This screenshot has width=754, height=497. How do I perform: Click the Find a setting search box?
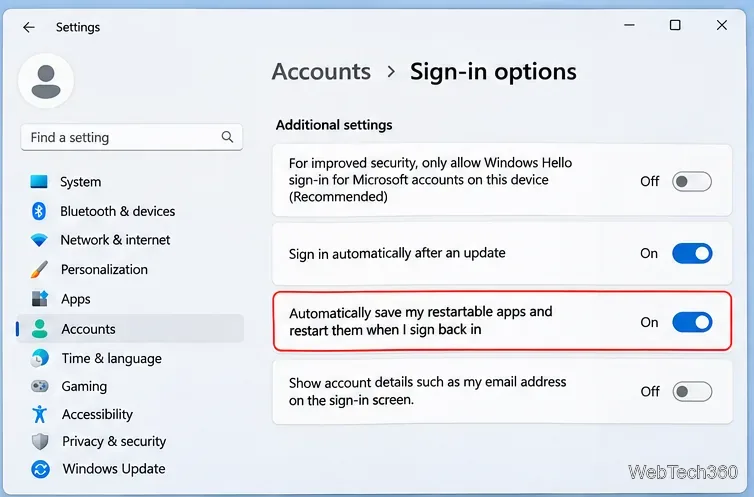coord(131,137)
